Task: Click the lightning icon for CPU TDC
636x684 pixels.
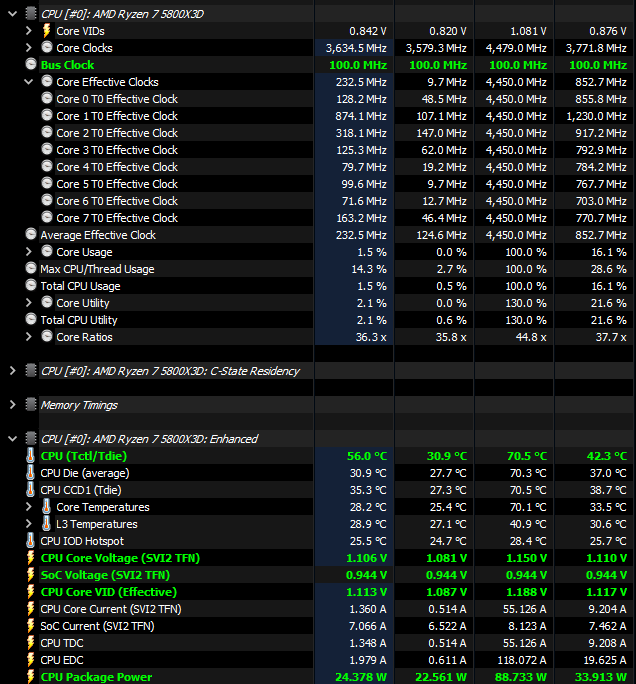Action: click(x=31, y=643)
